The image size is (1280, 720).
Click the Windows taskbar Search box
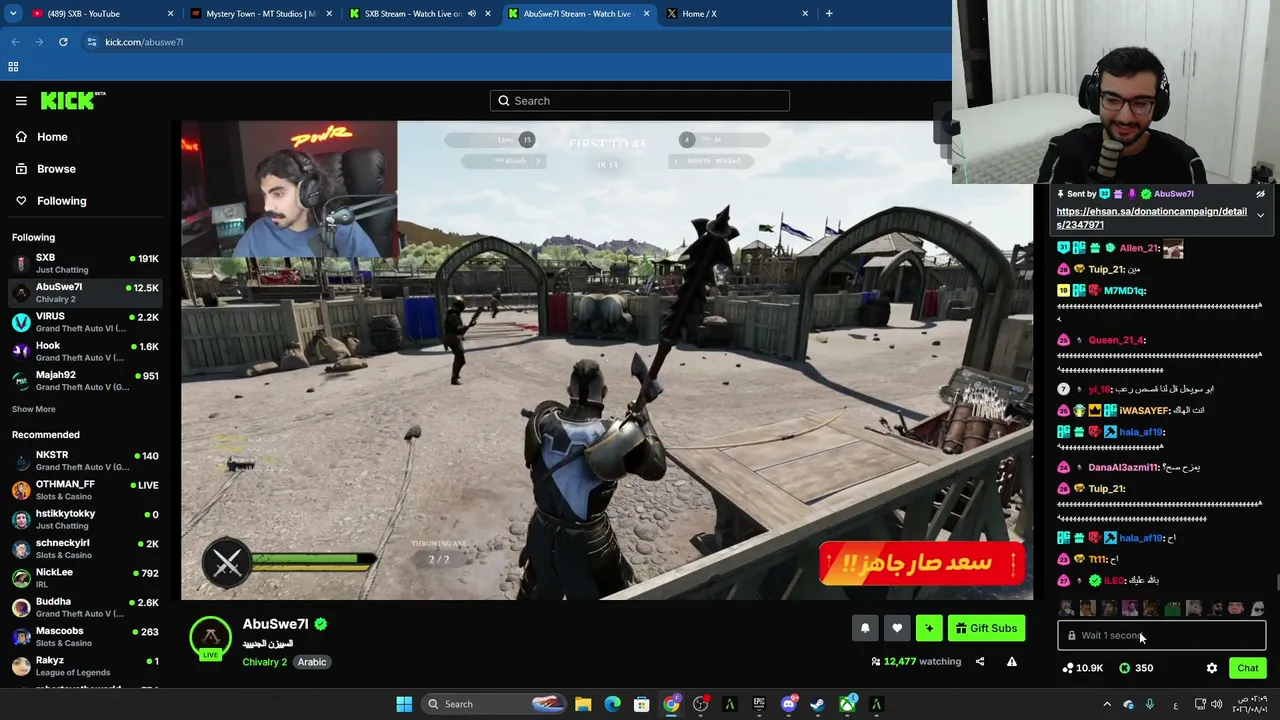tap(493, 704)
